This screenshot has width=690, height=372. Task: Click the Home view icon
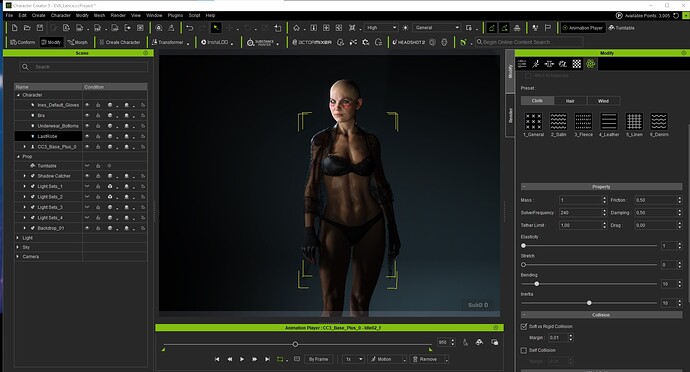(297, 28)
